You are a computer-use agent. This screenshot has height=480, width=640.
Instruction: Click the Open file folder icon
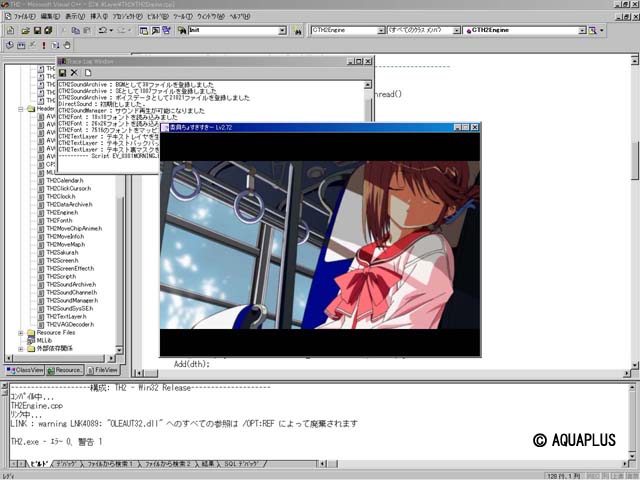(26, 31)
